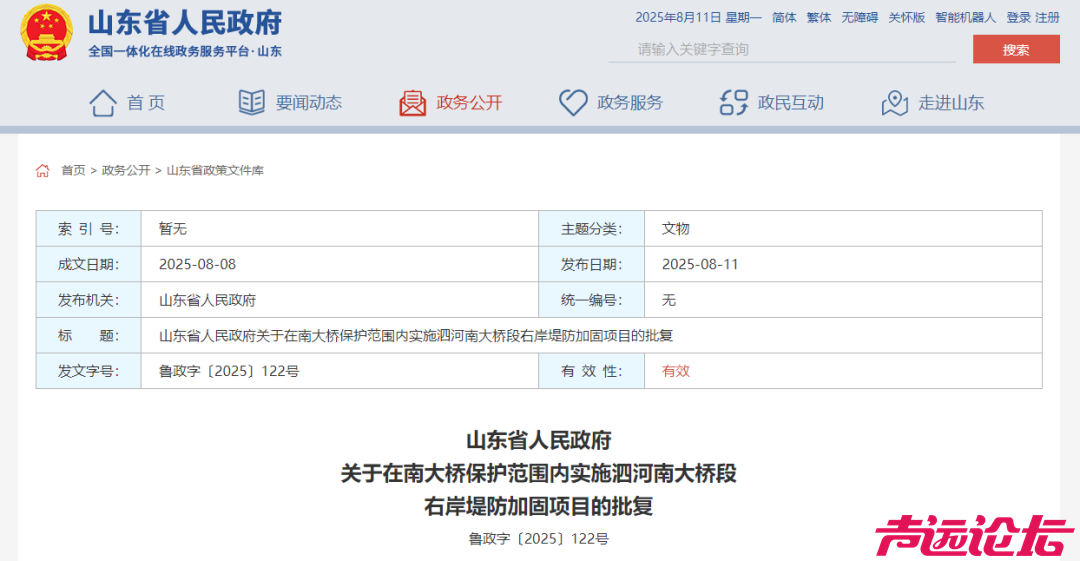Image resolution: width=1080 pixels, height=561 pixels.
Task: Open the 走进山东 navigation tab
Action: [951, 103]
